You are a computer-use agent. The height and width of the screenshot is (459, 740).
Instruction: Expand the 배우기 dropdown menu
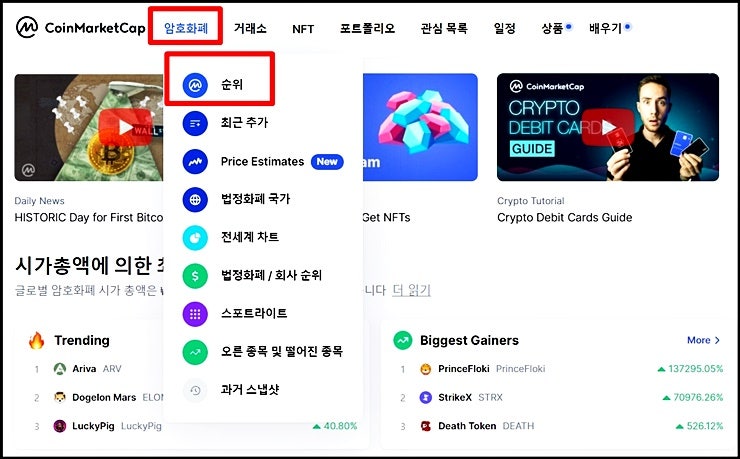(605, 28)
